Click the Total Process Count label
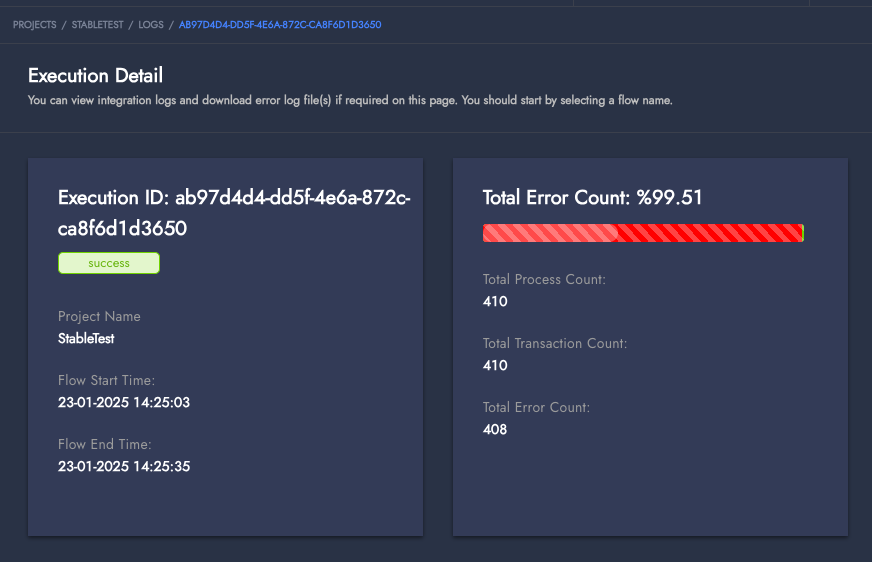The height and width of the screenshot is (562, 872). [544, 280]
